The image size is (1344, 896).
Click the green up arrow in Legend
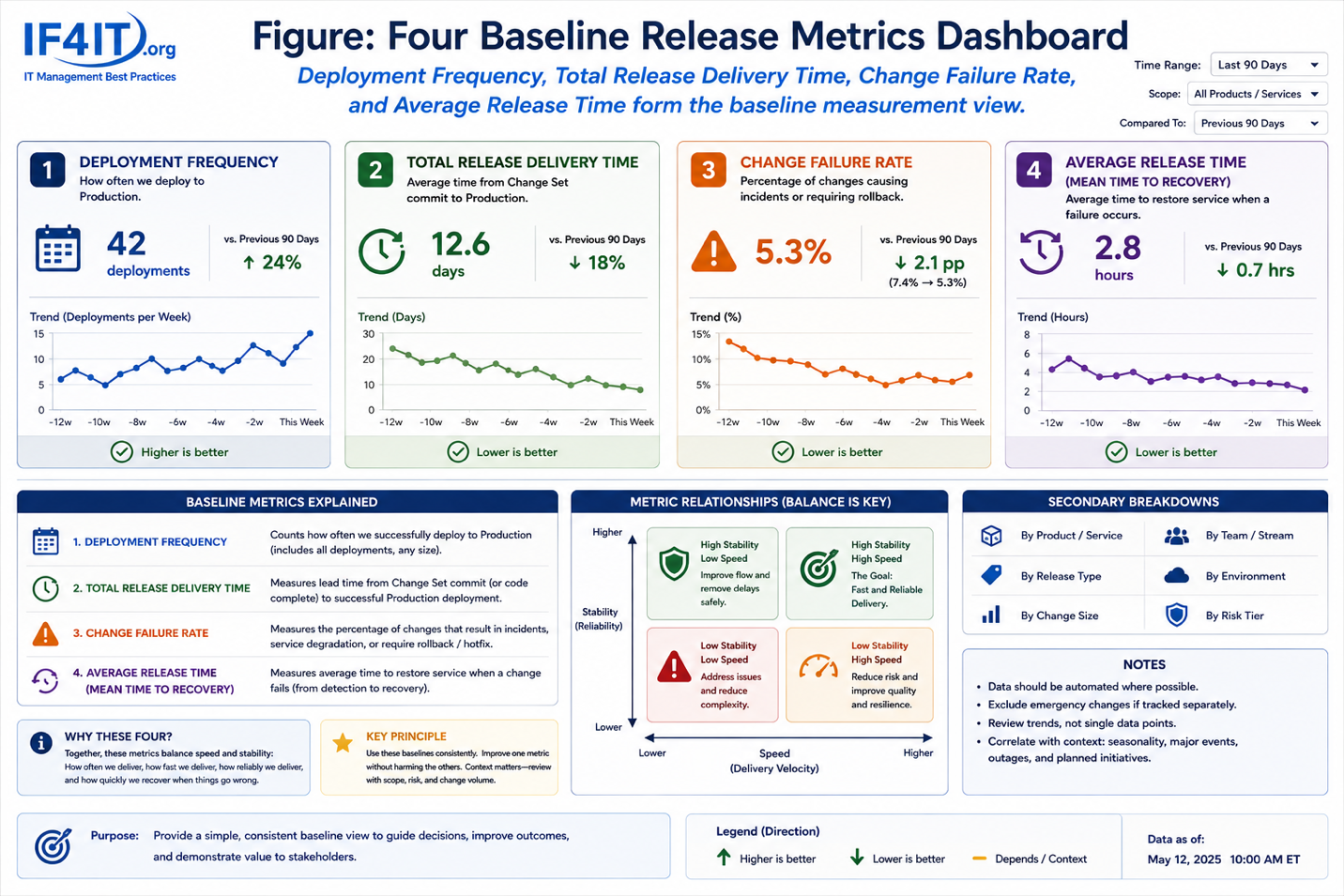pos(724,858)
